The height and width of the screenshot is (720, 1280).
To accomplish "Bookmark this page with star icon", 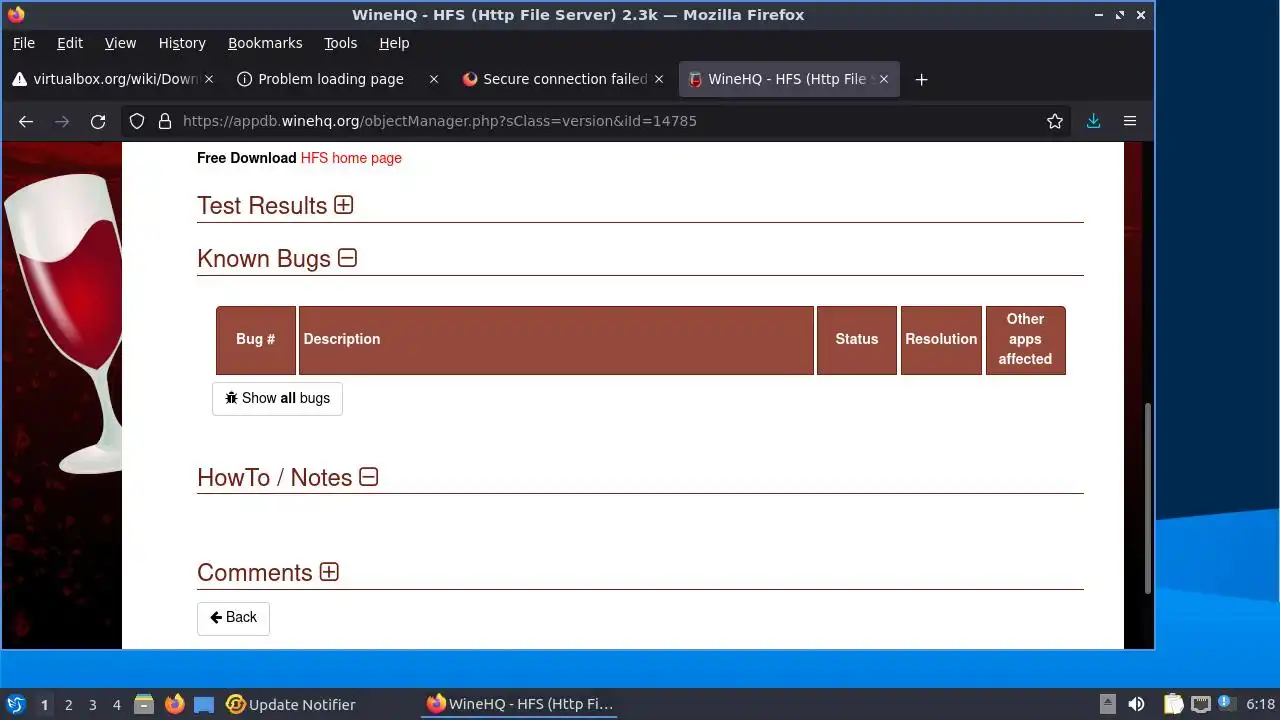I will pyautogui.click(x=1054, y=121).
